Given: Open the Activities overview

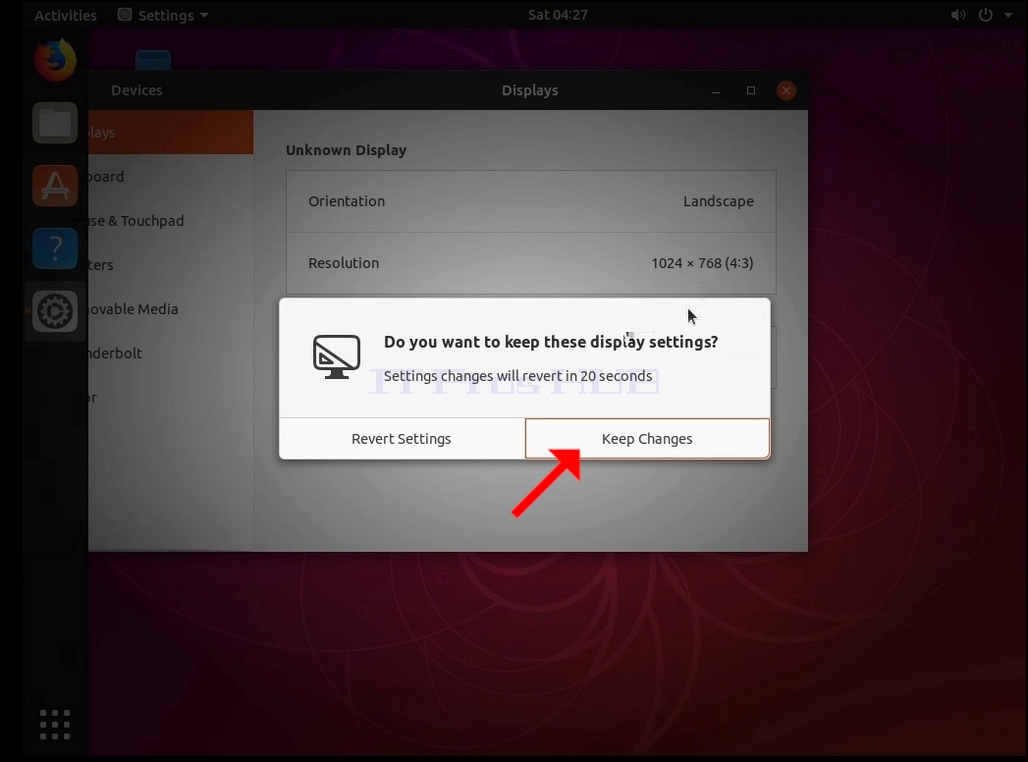Looking at the screenshot, I should 65,15.
